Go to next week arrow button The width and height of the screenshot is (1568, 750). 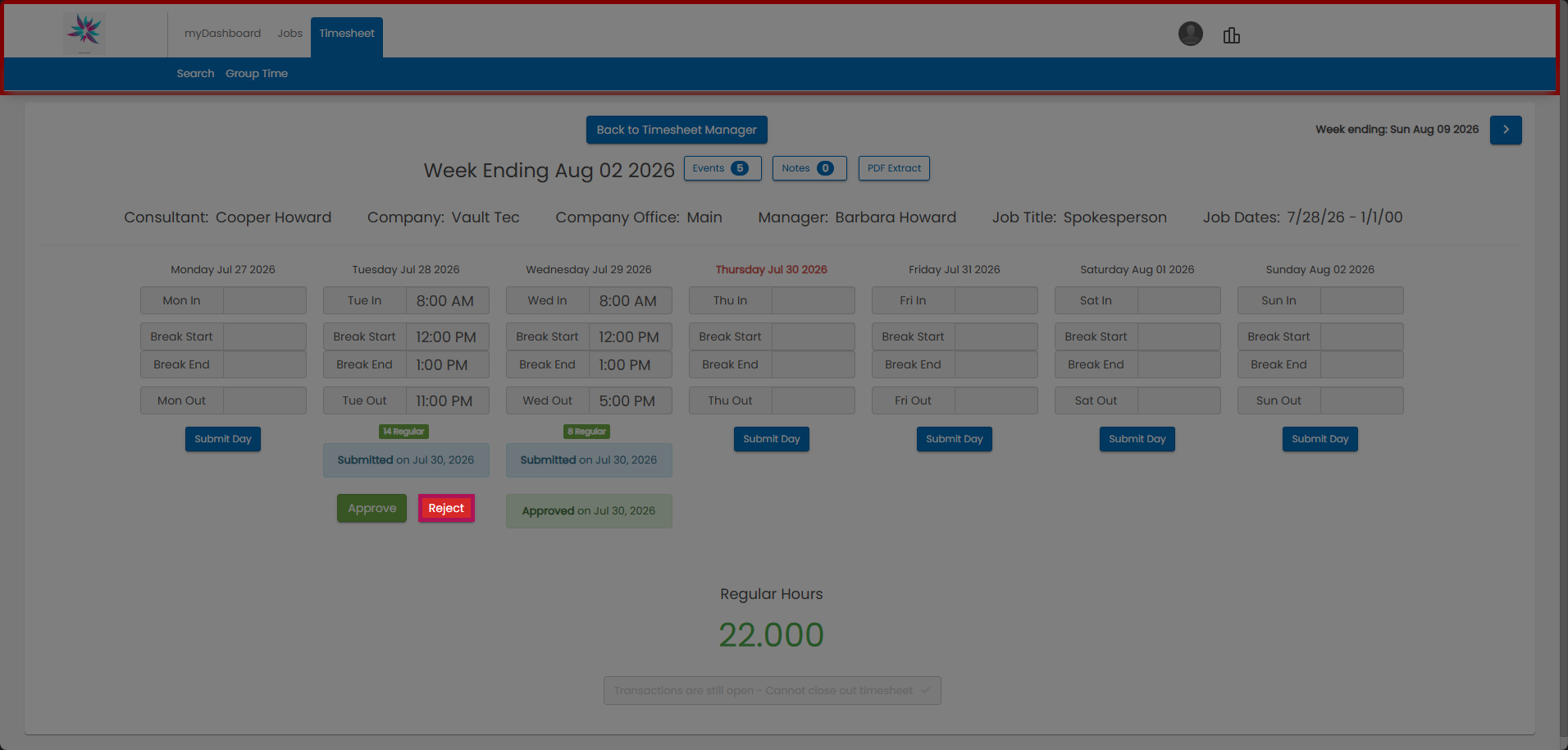point(1506,130)
